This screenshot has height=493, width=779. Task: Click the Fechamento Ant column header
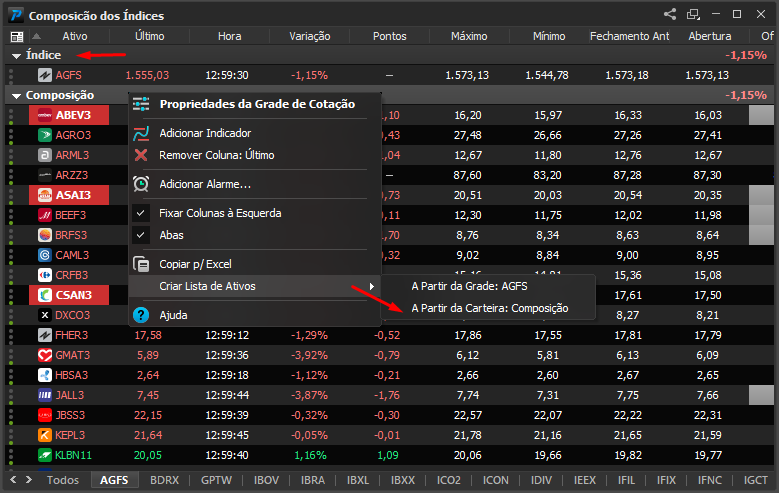pyautogui.click(x=629, y=36)
